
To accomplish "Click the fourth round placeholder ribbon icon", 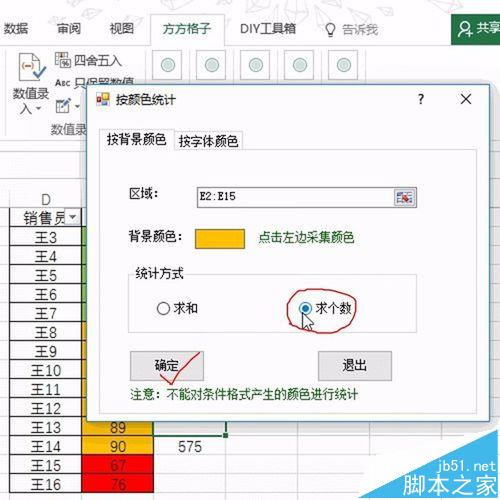I will [x=299, y=65].
